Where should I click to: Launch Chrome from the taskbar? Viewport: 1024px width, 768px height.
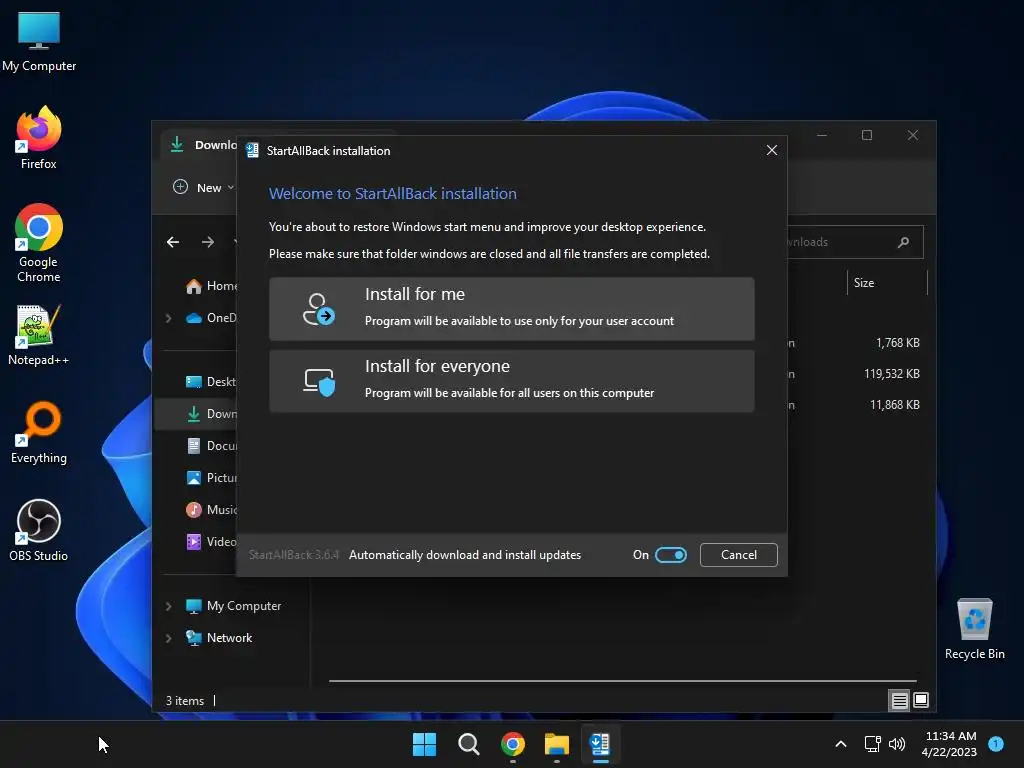(513, 744)
